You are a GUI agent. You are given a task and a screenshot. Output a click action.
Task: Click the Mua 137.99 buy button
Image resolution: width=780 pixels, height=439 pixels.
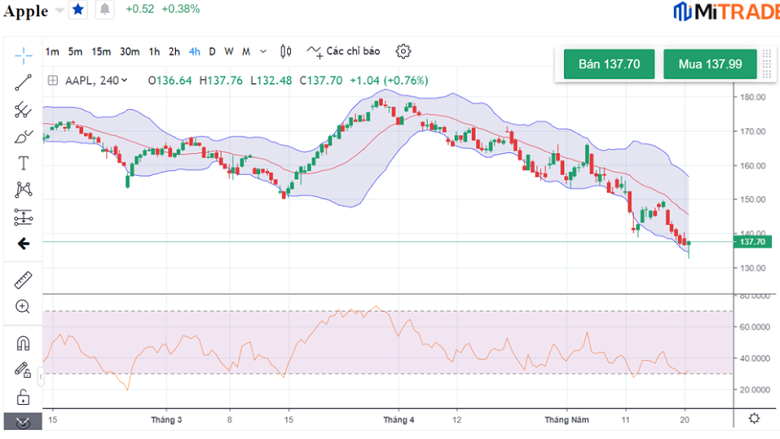[x=710, y=64]
